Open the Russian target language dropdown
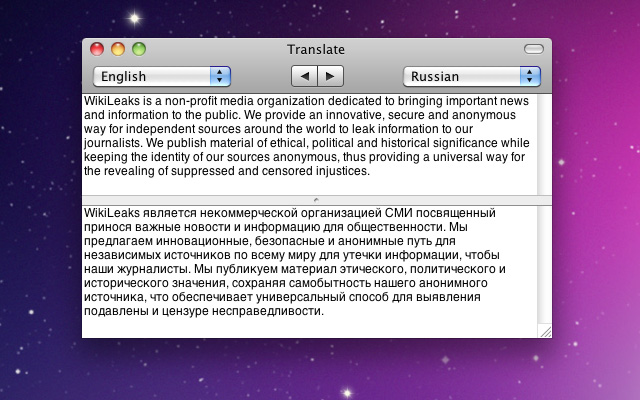The image size is (640, 400). point(471,76)
